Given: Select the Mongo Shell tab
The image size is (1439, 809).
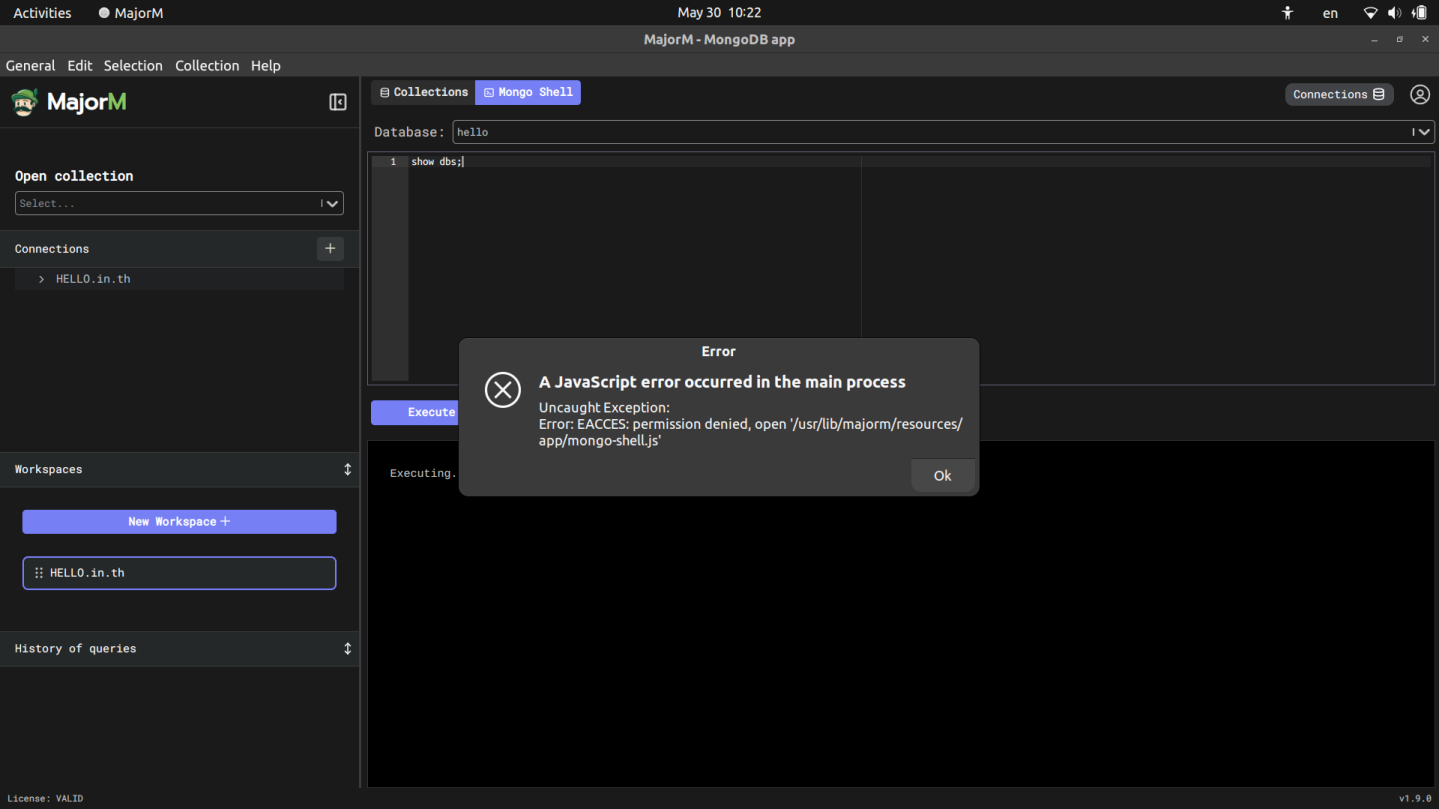Looking at the screenshot, I should (528, 92).
